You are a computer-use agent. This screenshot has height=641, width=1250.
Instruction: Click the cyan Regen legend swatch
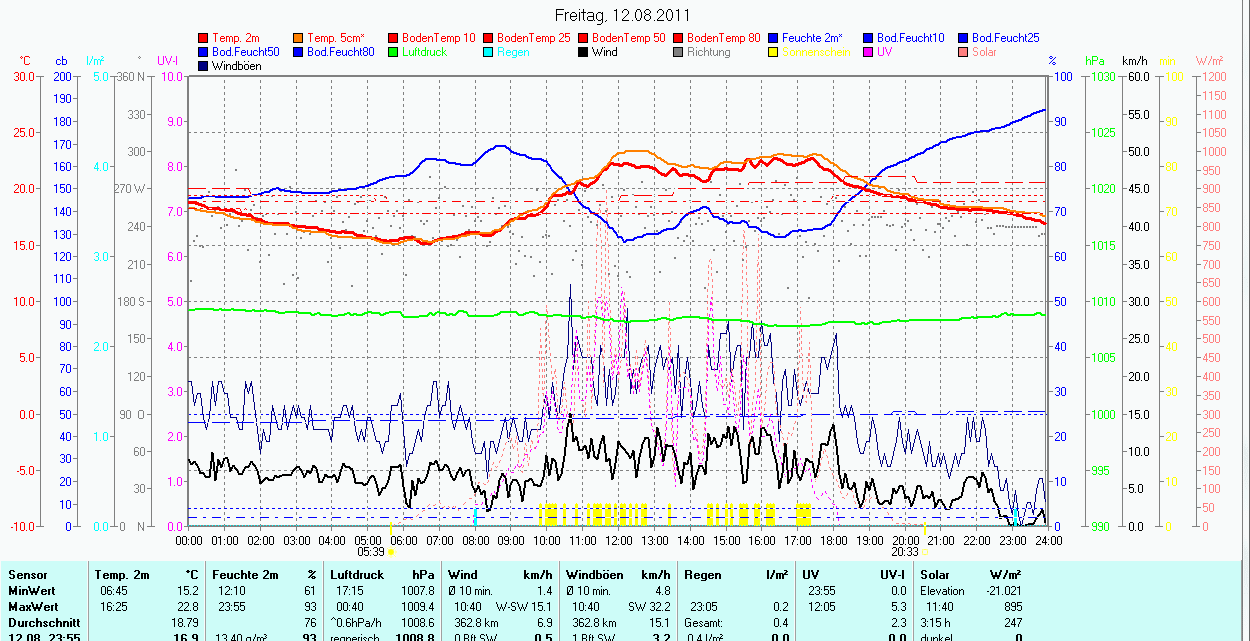tap(487, 52)
